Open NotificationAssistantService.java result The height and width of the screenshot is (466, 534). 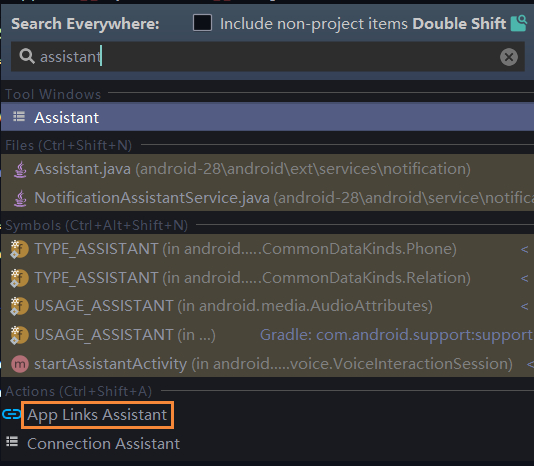267,198
